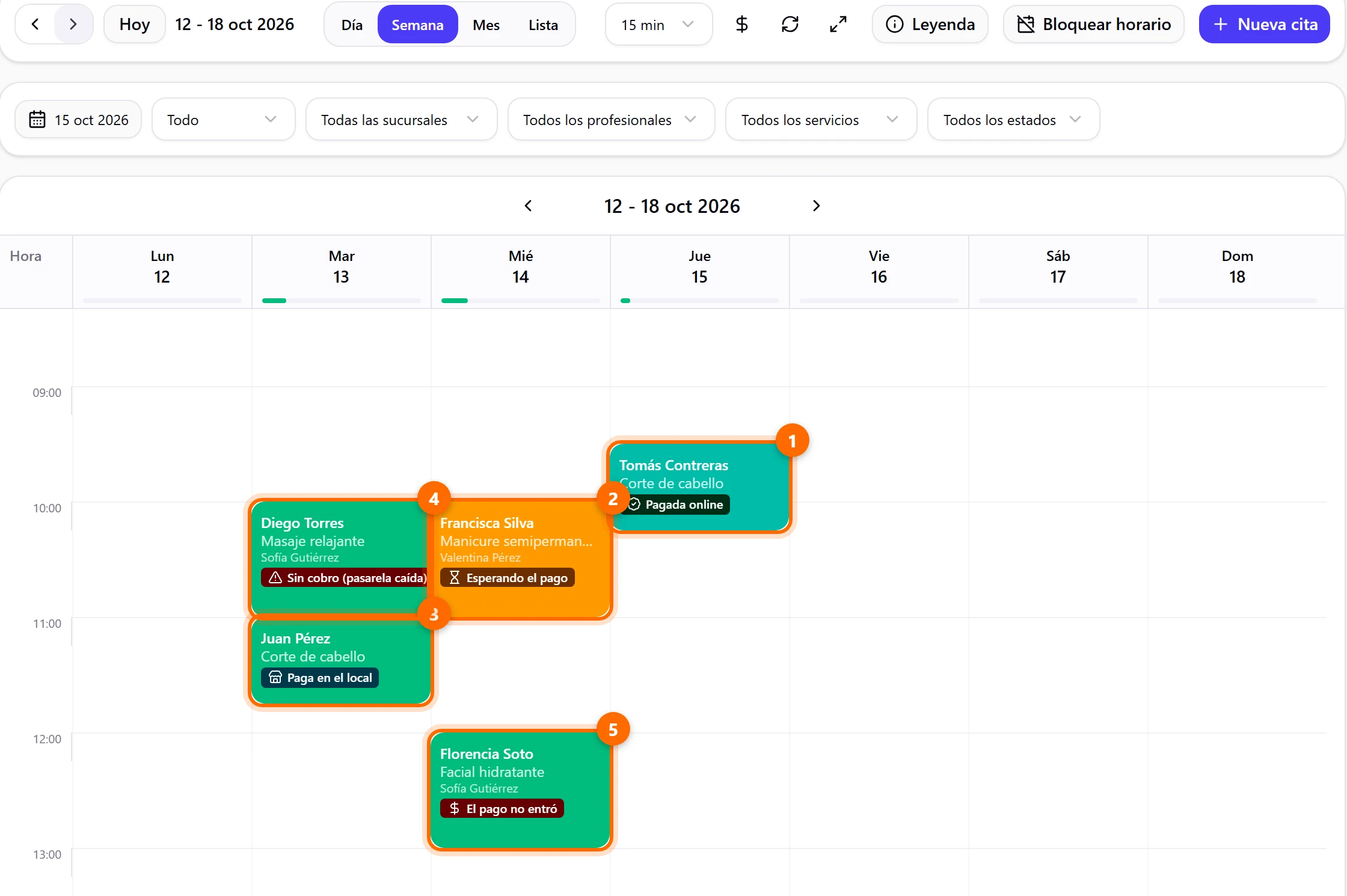Screen dimensions: 1347x896
Task: Open the 15 min interval dropdown
Action: (658, 24)
